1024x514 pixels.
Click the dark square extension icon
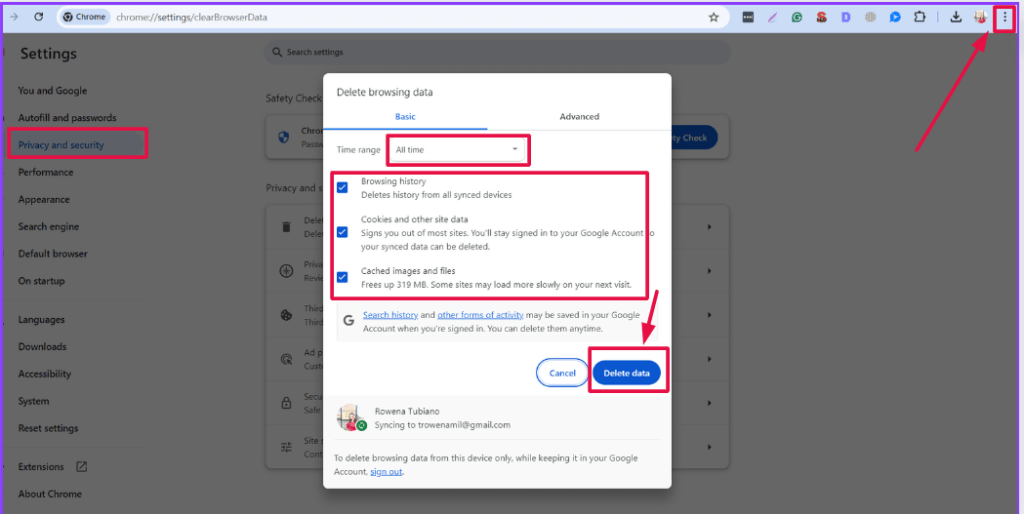pyautogui.click(x=748, y=18)
